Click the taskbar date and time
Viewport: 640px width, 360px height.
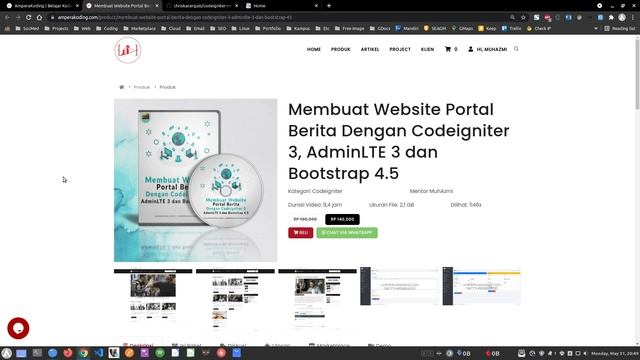(615, 353)
